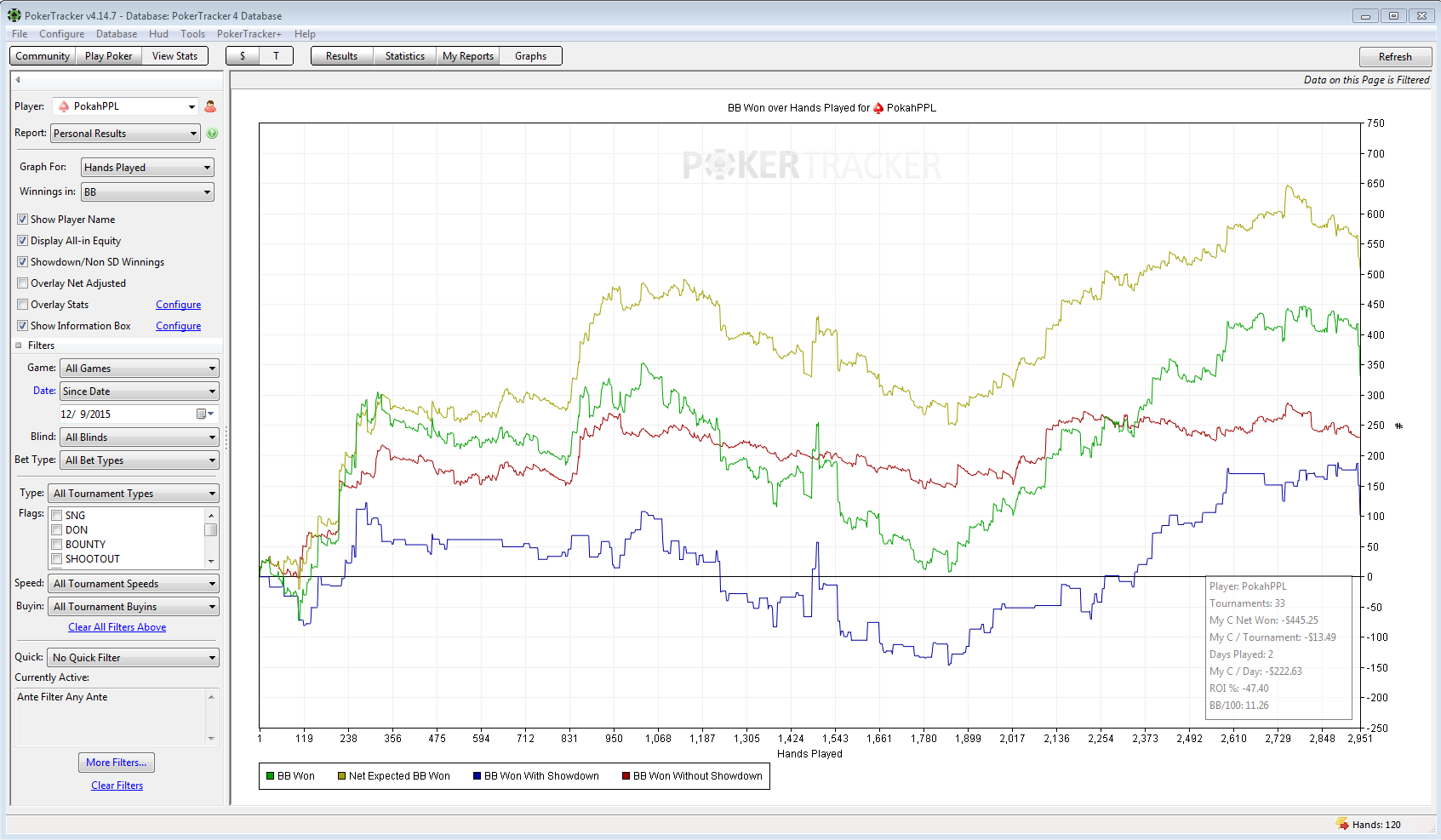Select the $ cash games button
Viewport: 1441px width, 840px height.
[243, 56]
